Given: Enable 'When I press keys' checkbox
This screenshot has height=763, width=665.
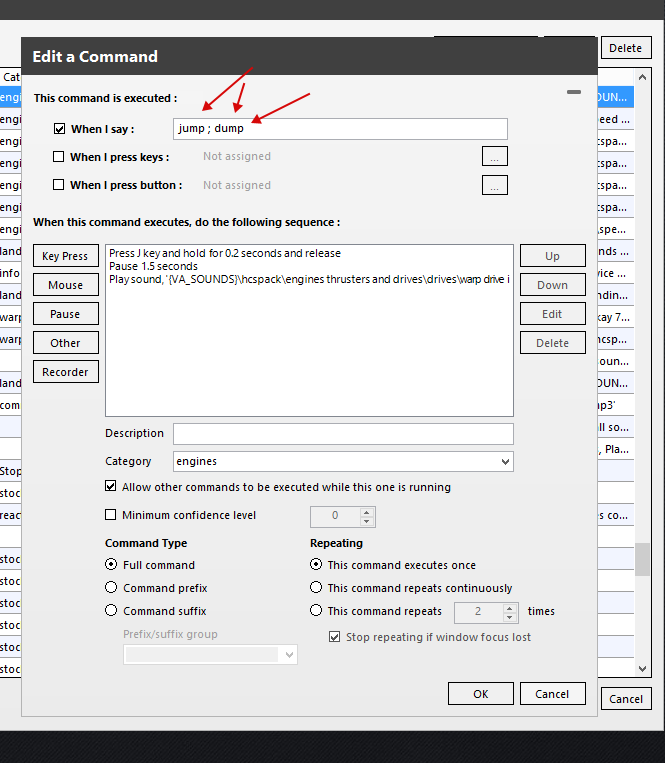Looking at the screenshot, I should point(59,157).
